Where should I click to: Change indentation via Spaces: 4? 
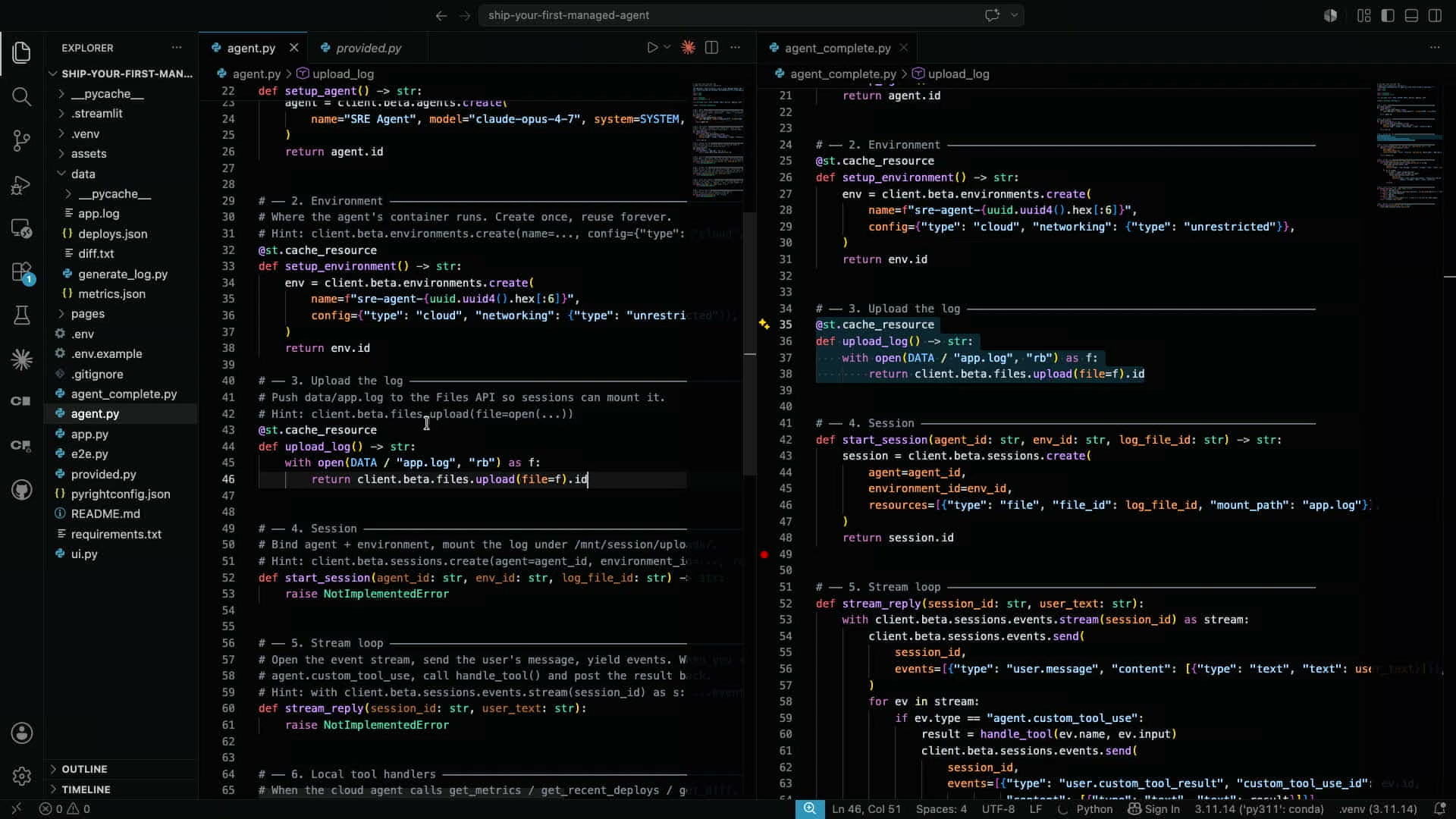941,808
